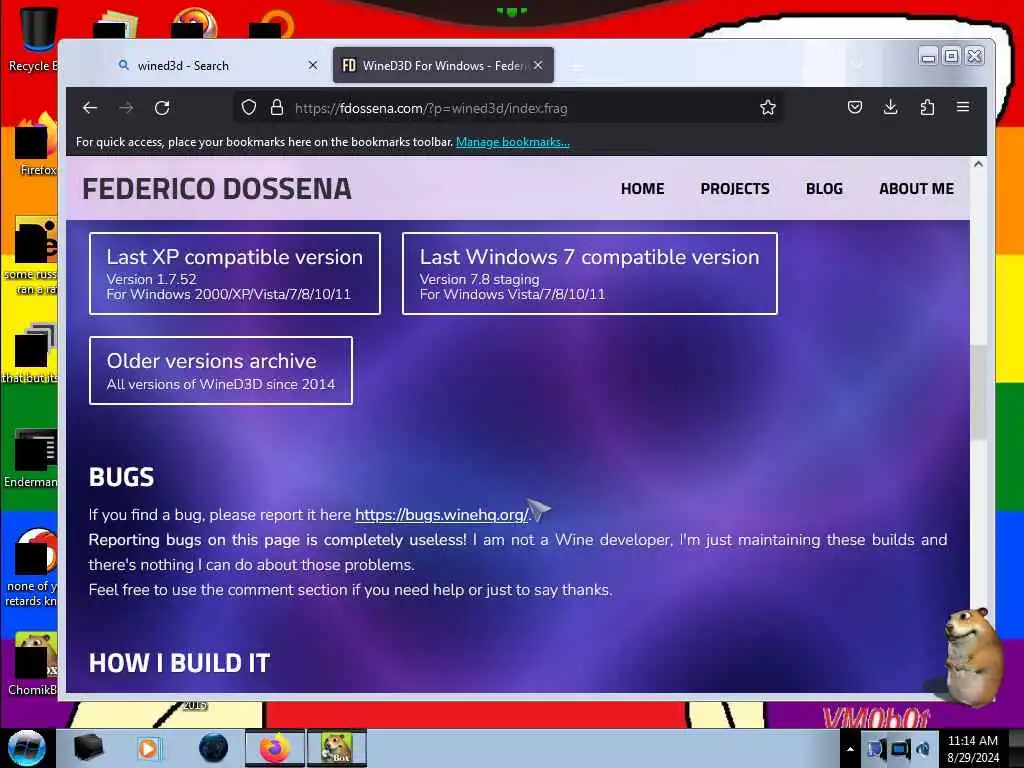
Task: Open the Firefox hamburger menu
Action: 963,106
